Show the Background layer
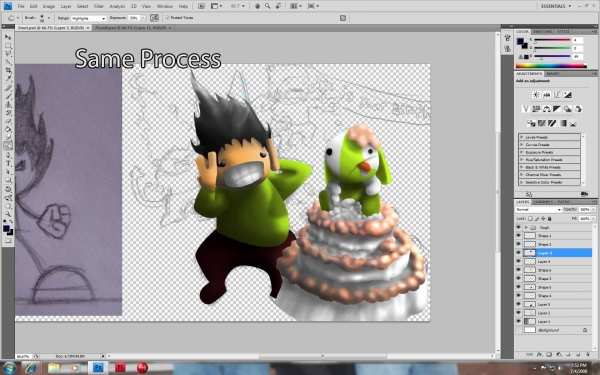This screenshot has height=375, width=600. [x=518, y=330]
